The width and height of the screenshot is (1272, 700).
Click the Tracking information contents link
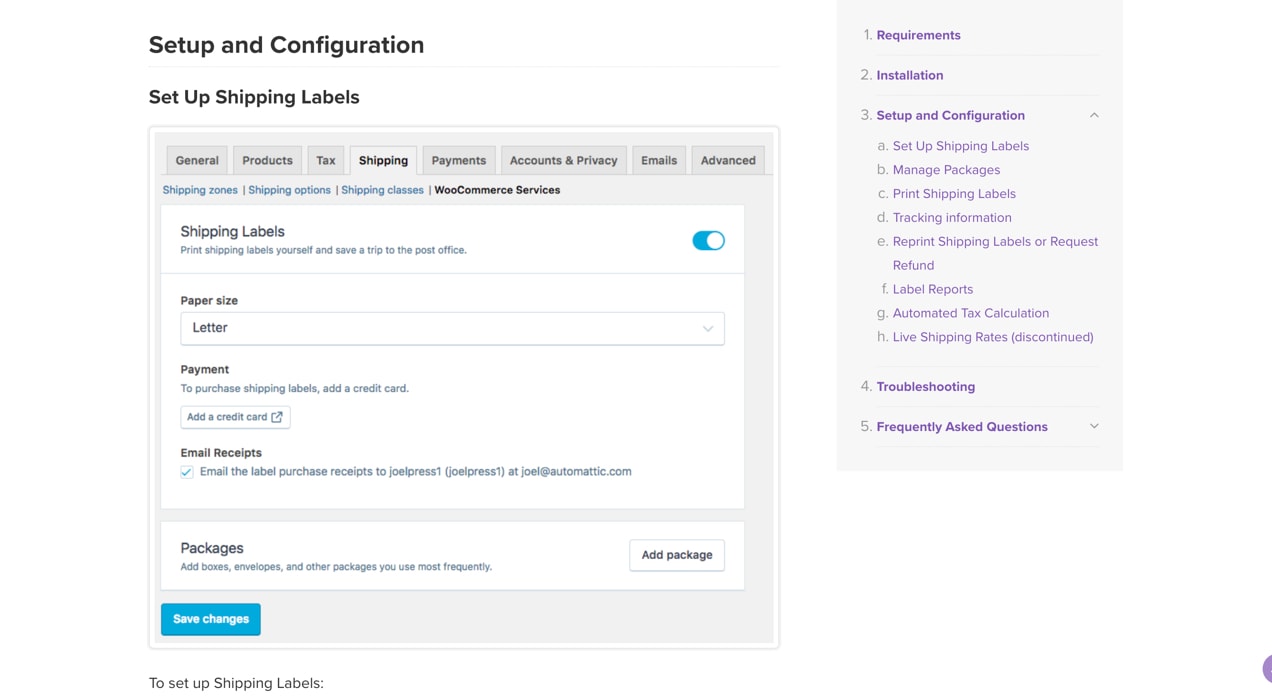pos(951,217)
